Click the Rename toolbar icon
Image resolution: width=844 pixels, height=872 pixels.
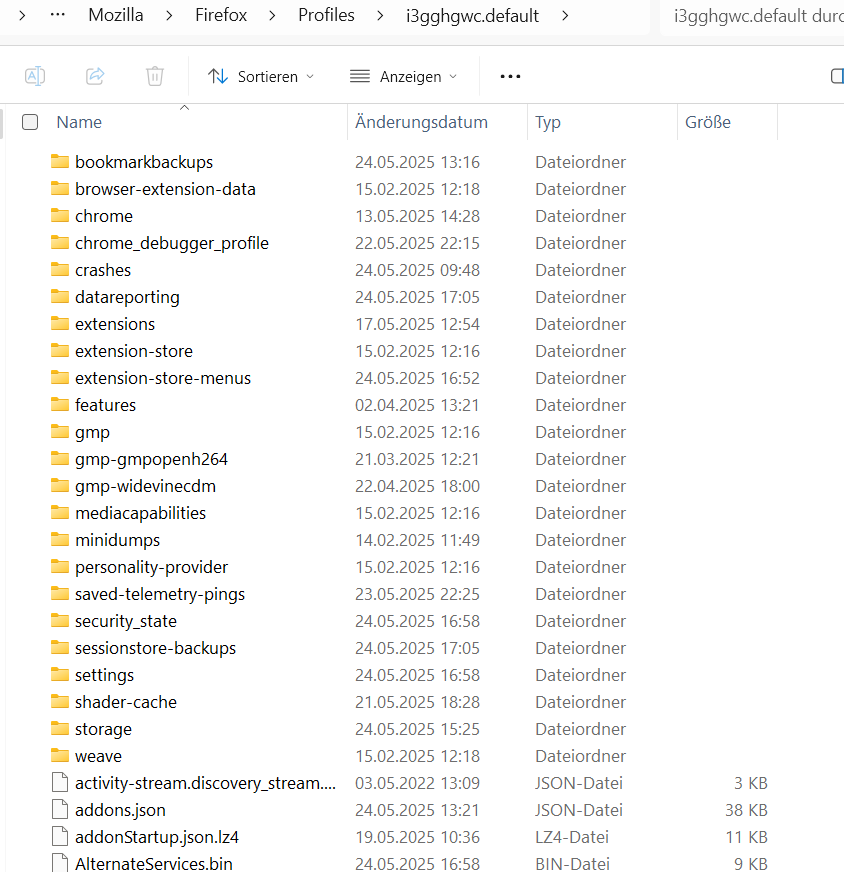click(35, 76)
